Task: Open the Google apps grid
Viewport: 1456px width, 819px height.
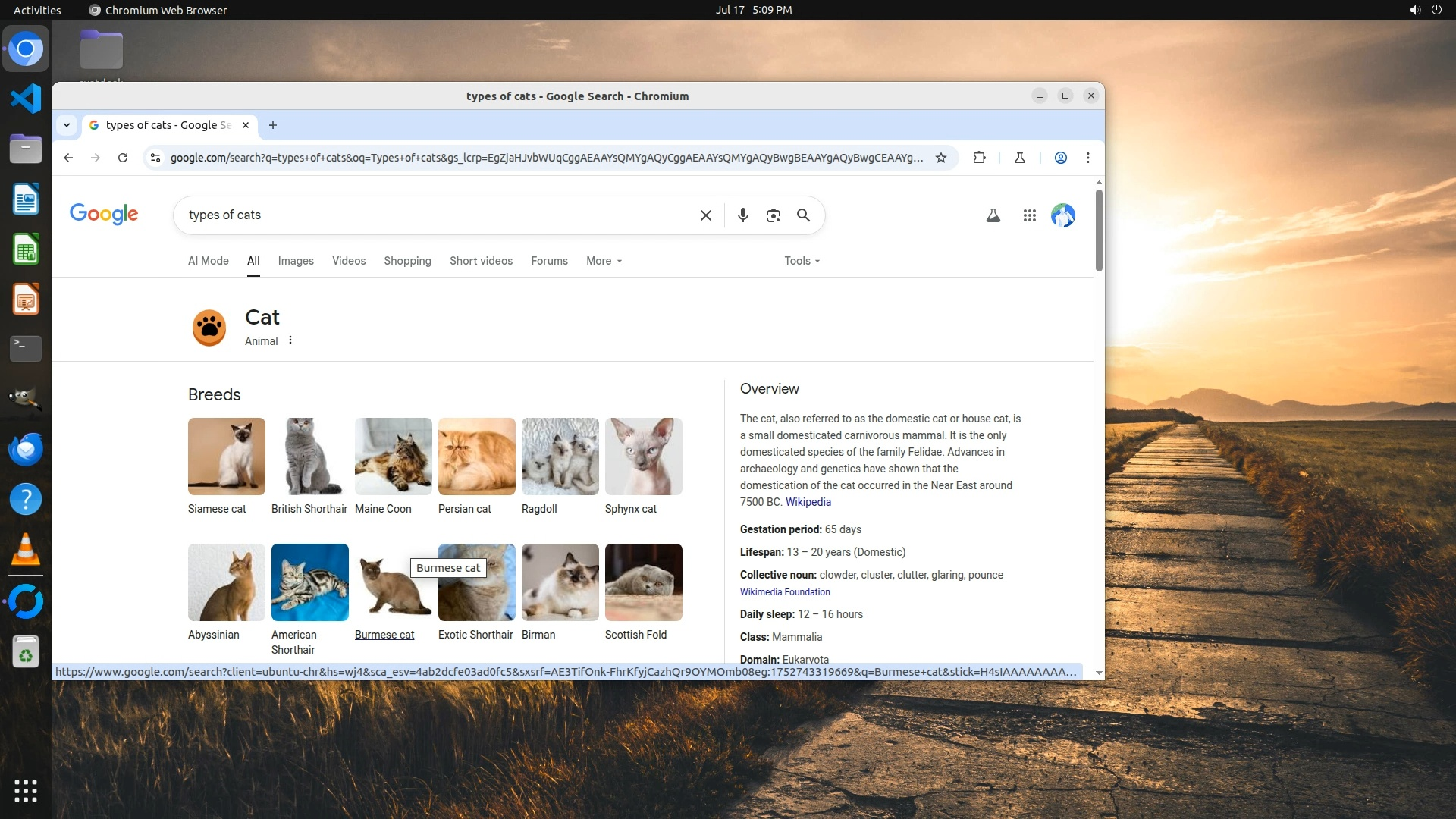Action: (1029, 215)
